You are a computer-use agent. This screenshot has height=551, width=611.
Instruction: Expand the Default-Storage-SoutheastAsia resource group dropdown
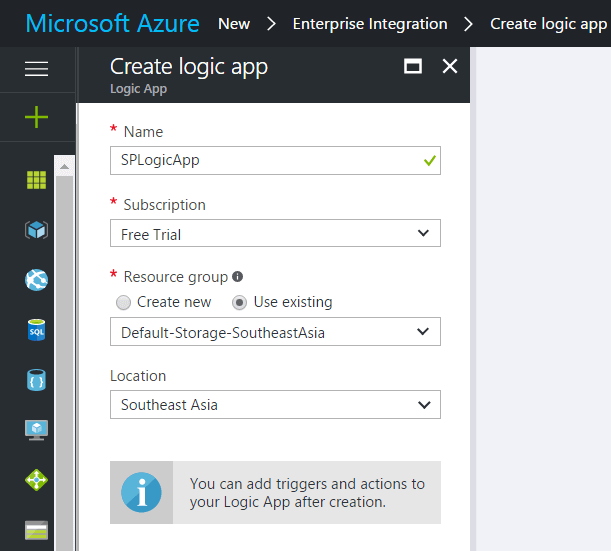(x=275, y=332)
